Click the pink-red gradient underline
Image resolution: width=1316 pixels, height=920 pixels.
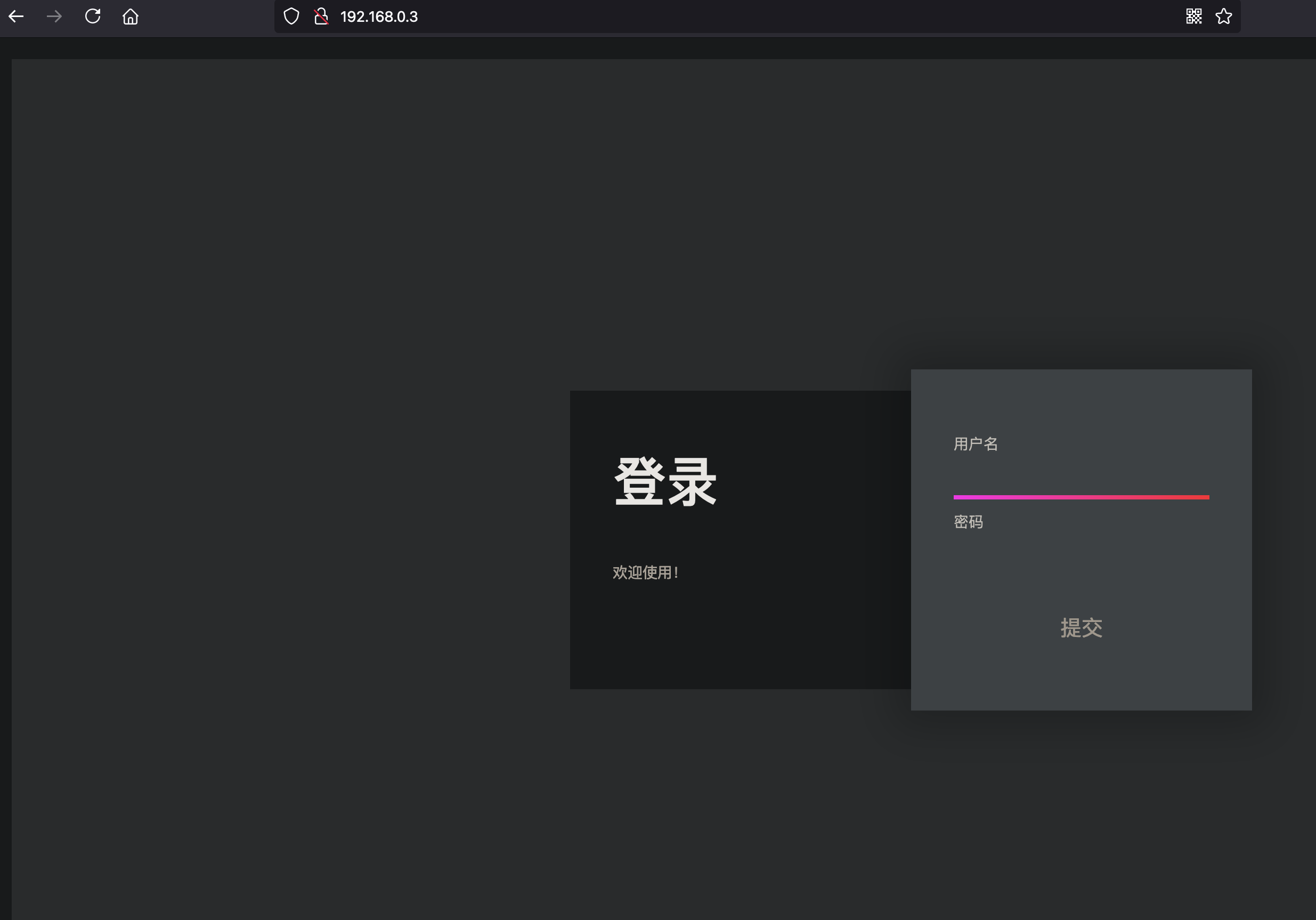pyautogui.click(x=1081, y=497)
